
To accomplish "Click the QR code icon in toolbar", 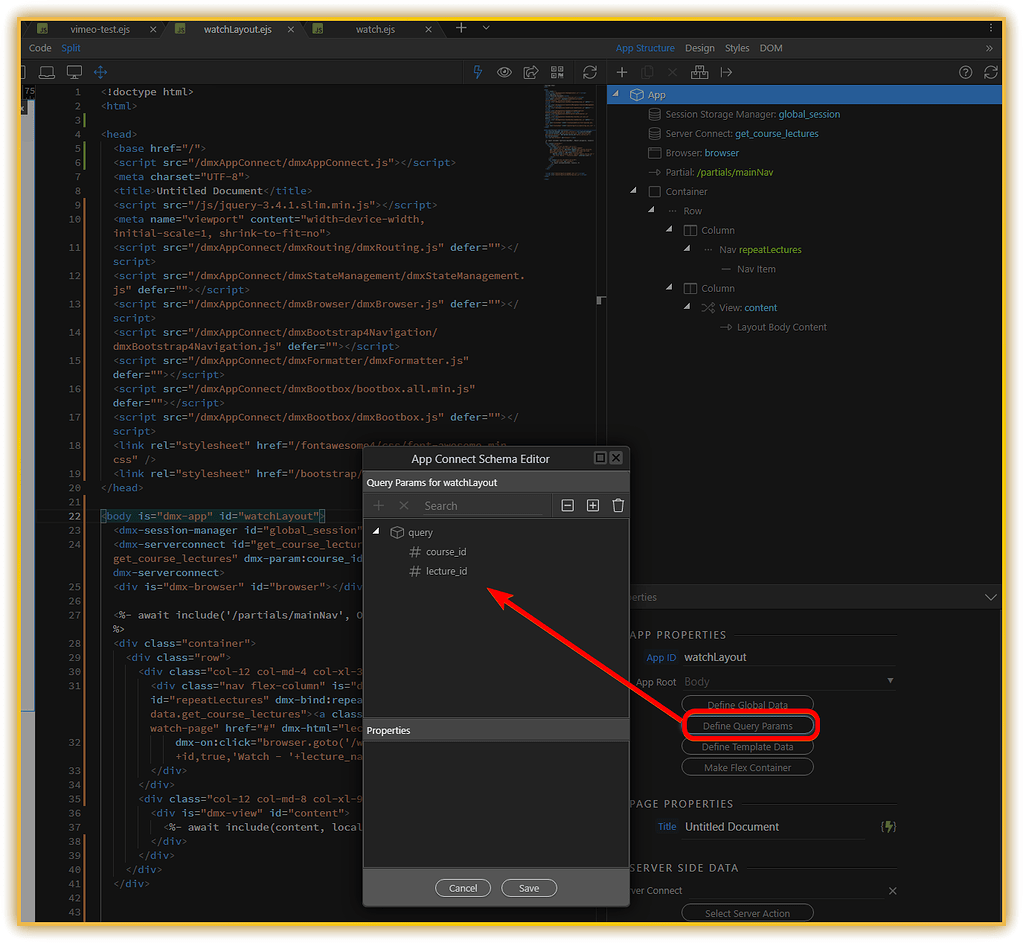I will 557,72.
